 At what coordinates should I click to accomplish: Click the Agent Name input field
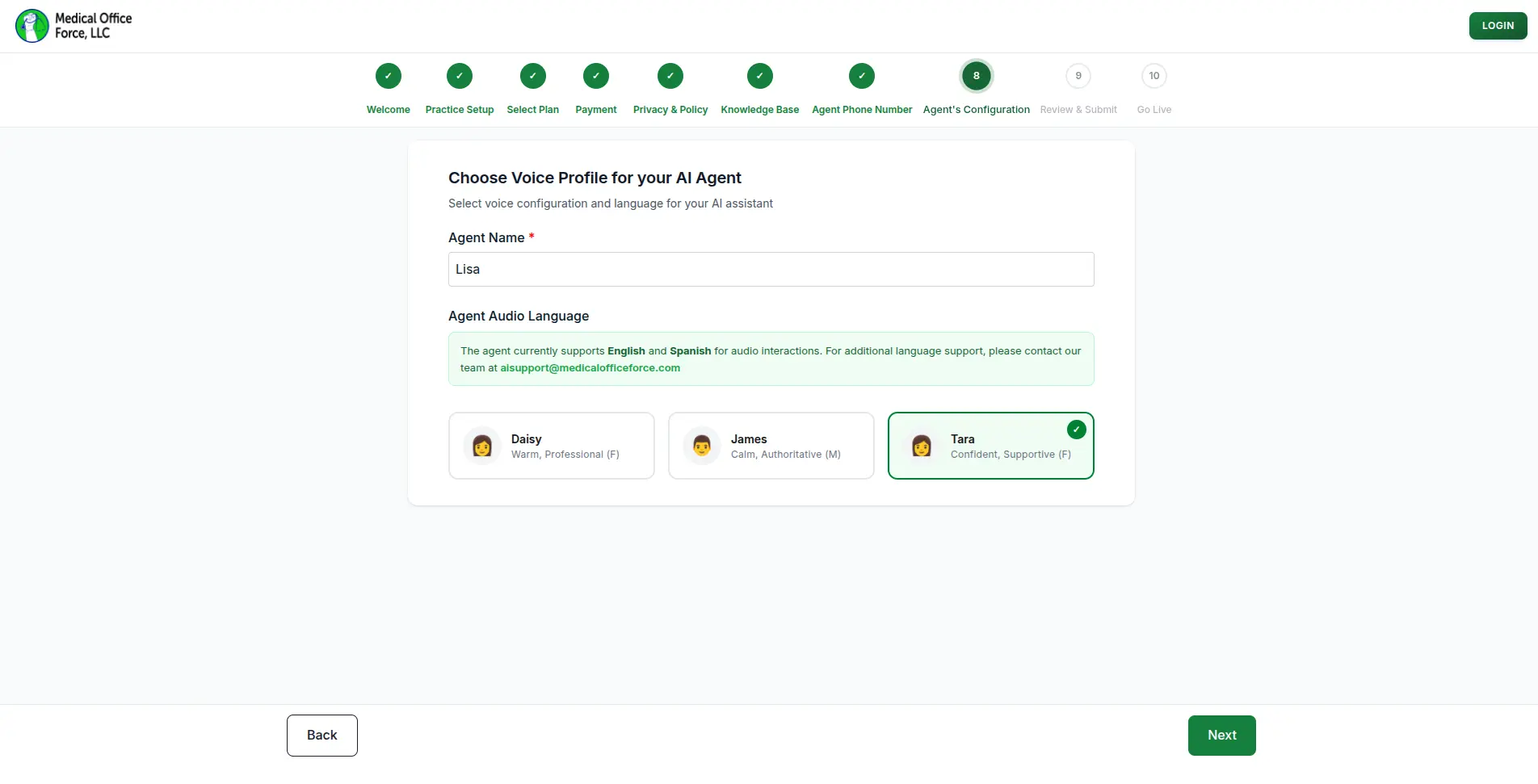tap(771, 269)
